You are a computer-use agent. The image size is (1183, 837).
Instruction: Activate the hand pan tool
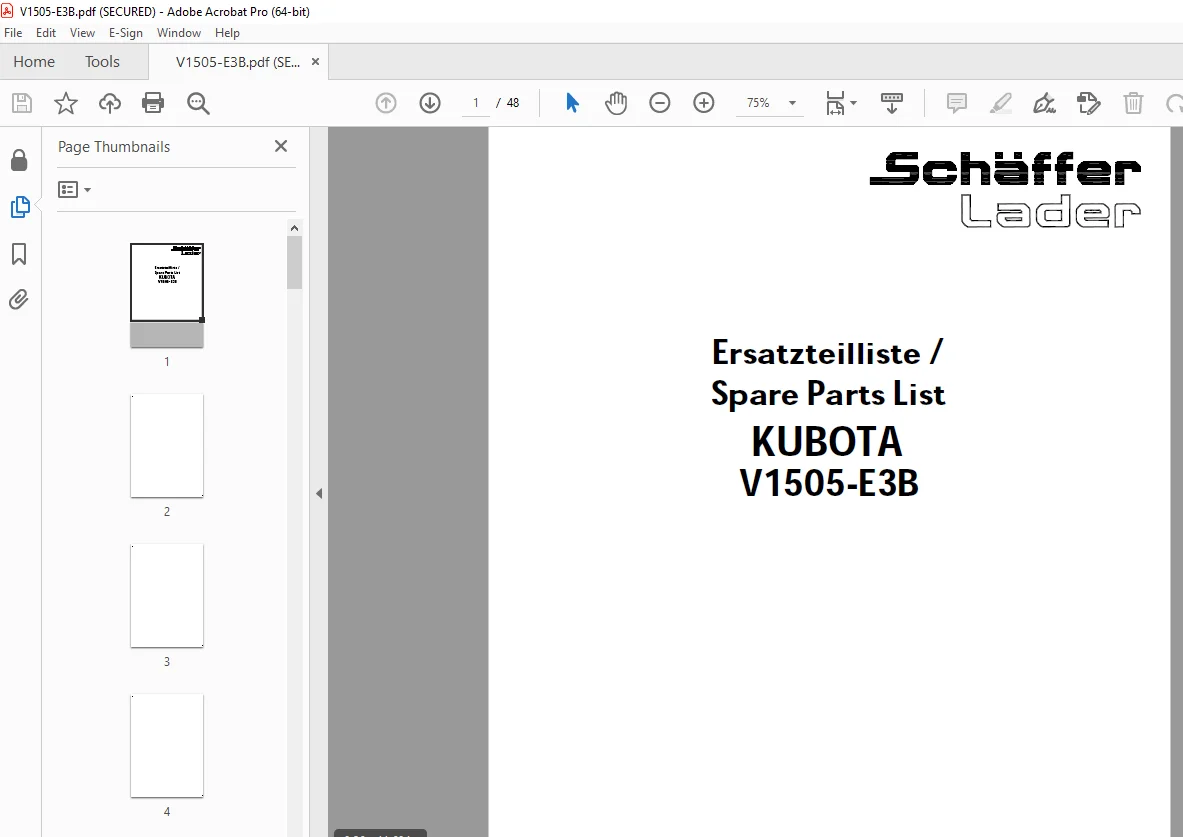(x=616, y=103)
